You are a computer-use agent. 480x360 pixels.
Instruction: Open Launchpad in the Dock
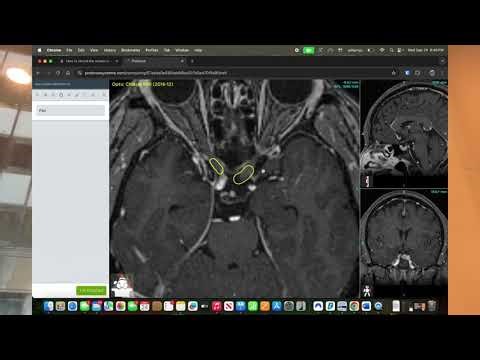(60, 306)
